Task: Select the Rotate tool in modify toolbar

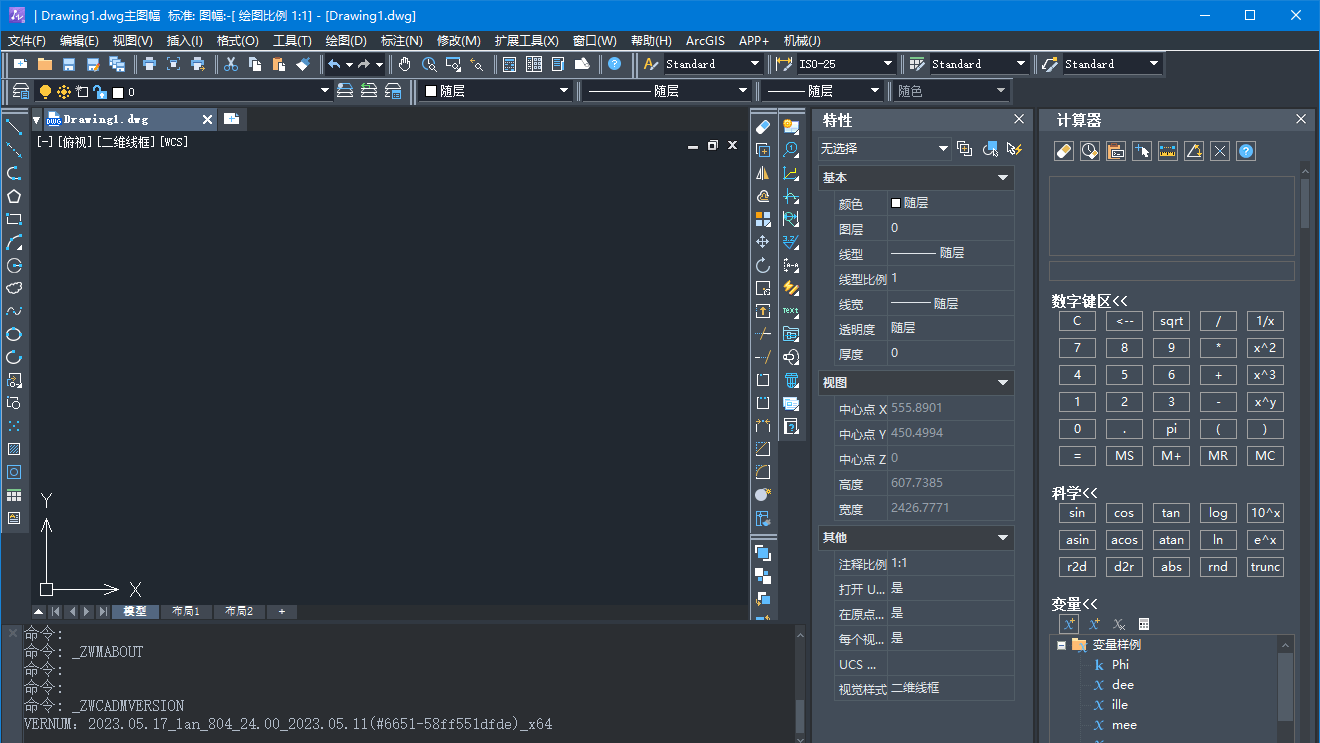Action: 763,265
